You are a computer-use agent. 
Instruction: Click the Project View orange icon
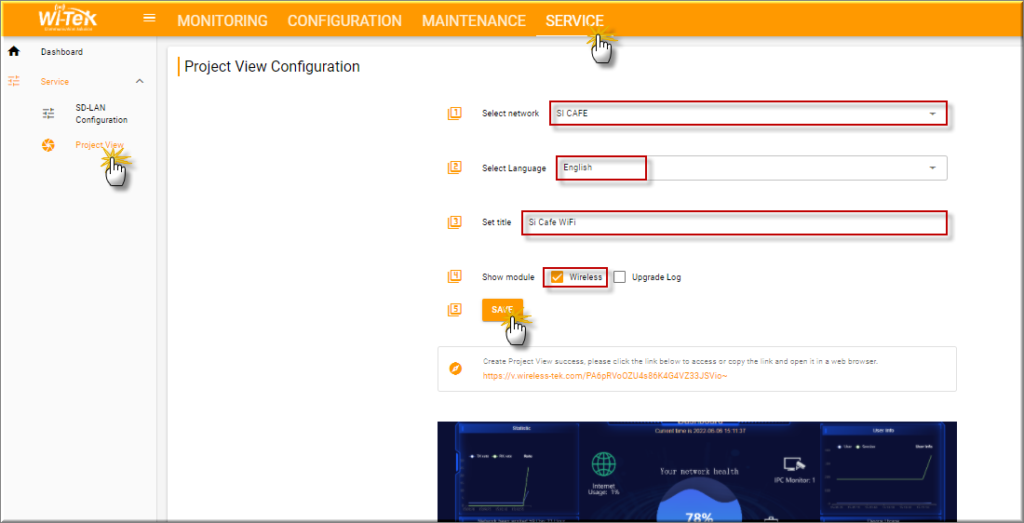click(x=48, y=146)
